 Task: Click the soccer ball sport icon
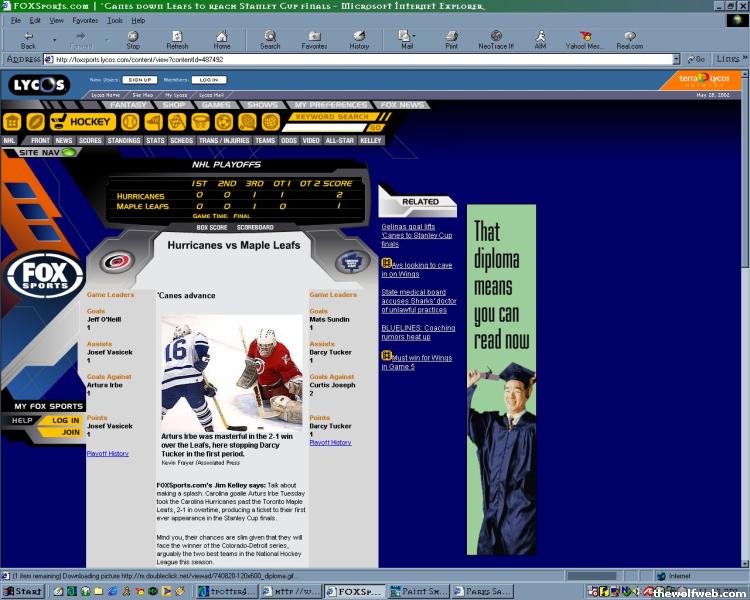click(x=223, y=122)
